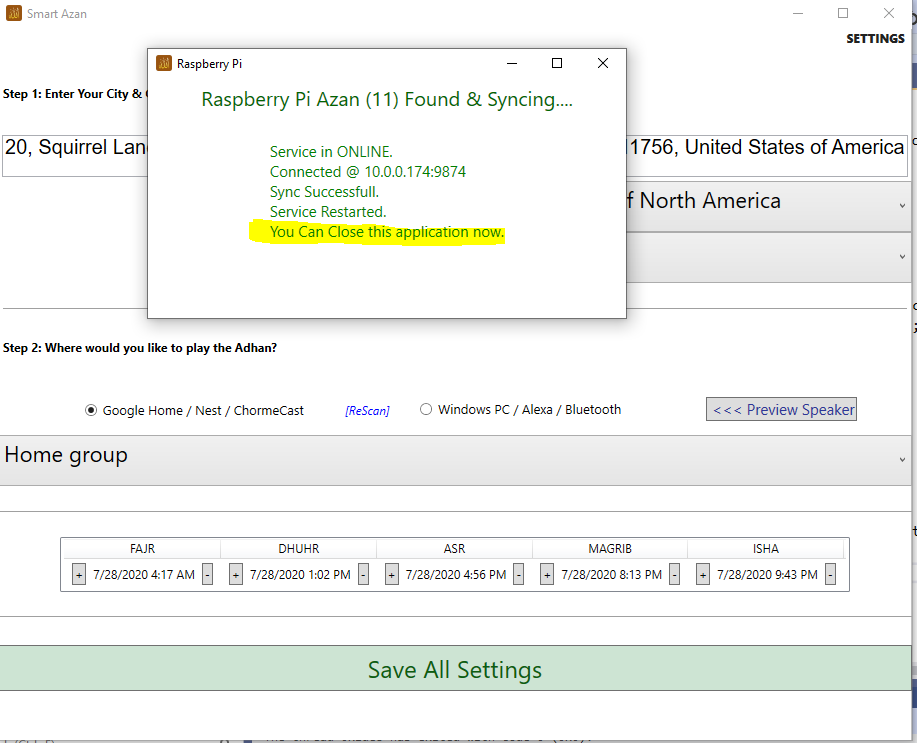Image resolution: width=917 pixels, height=743 pixels.
Task: Click 'Sync Successfull.' status line
Action: (x=324, y=192)
